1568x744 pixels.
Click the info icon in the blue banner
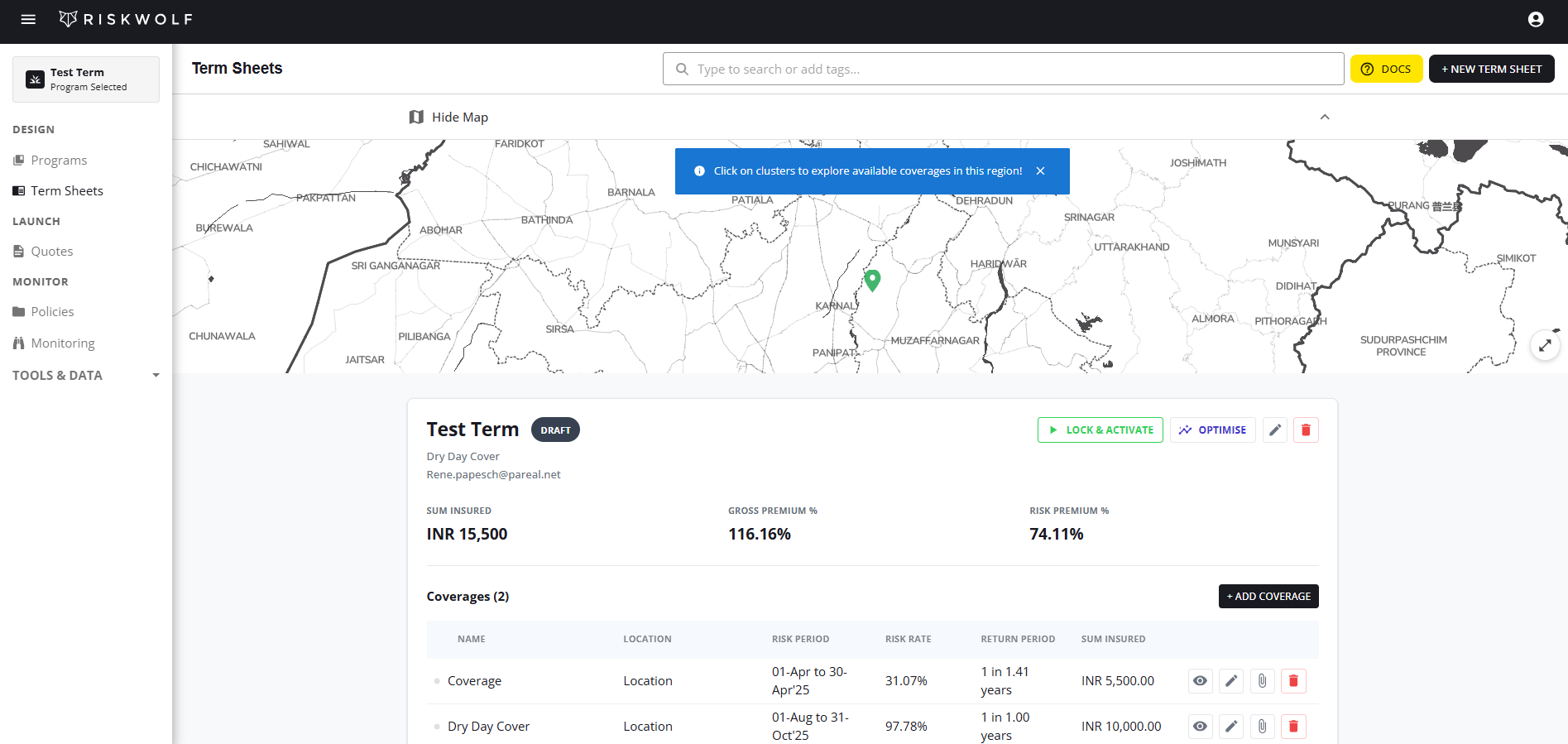699,170
